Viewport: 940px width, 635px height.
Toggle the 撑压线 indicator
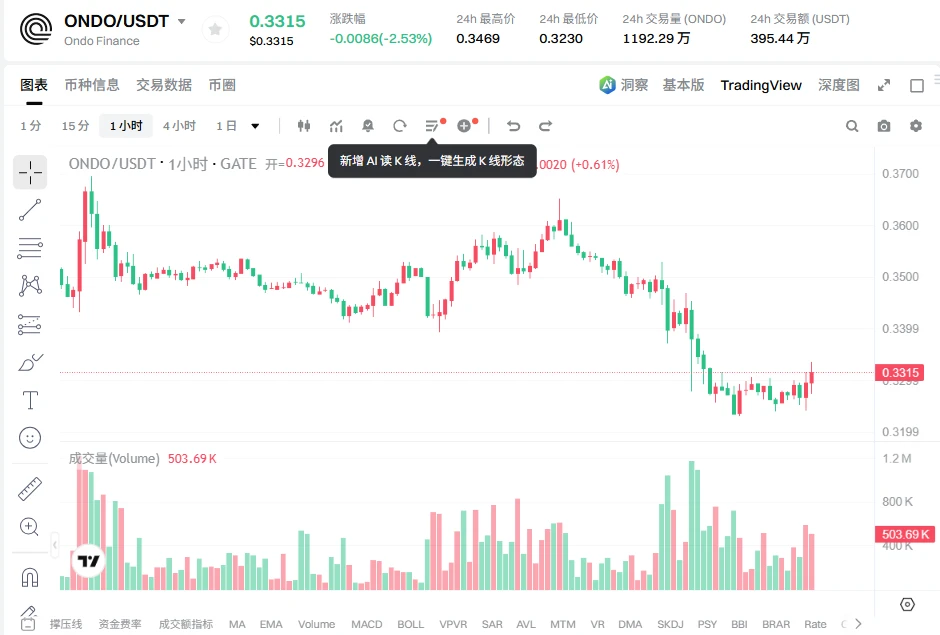point(66,624)
